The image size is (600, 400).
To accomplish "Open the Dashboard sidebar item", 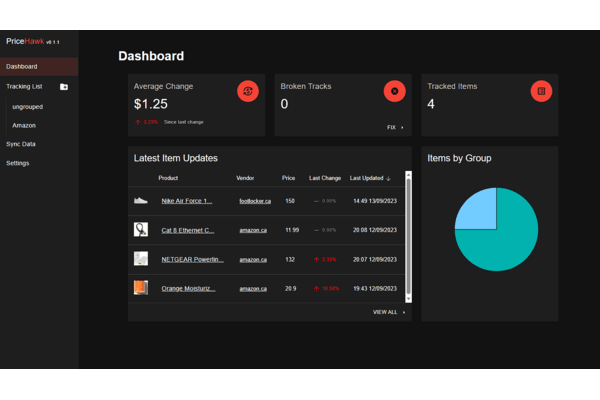I will click(x=39, y=67).
